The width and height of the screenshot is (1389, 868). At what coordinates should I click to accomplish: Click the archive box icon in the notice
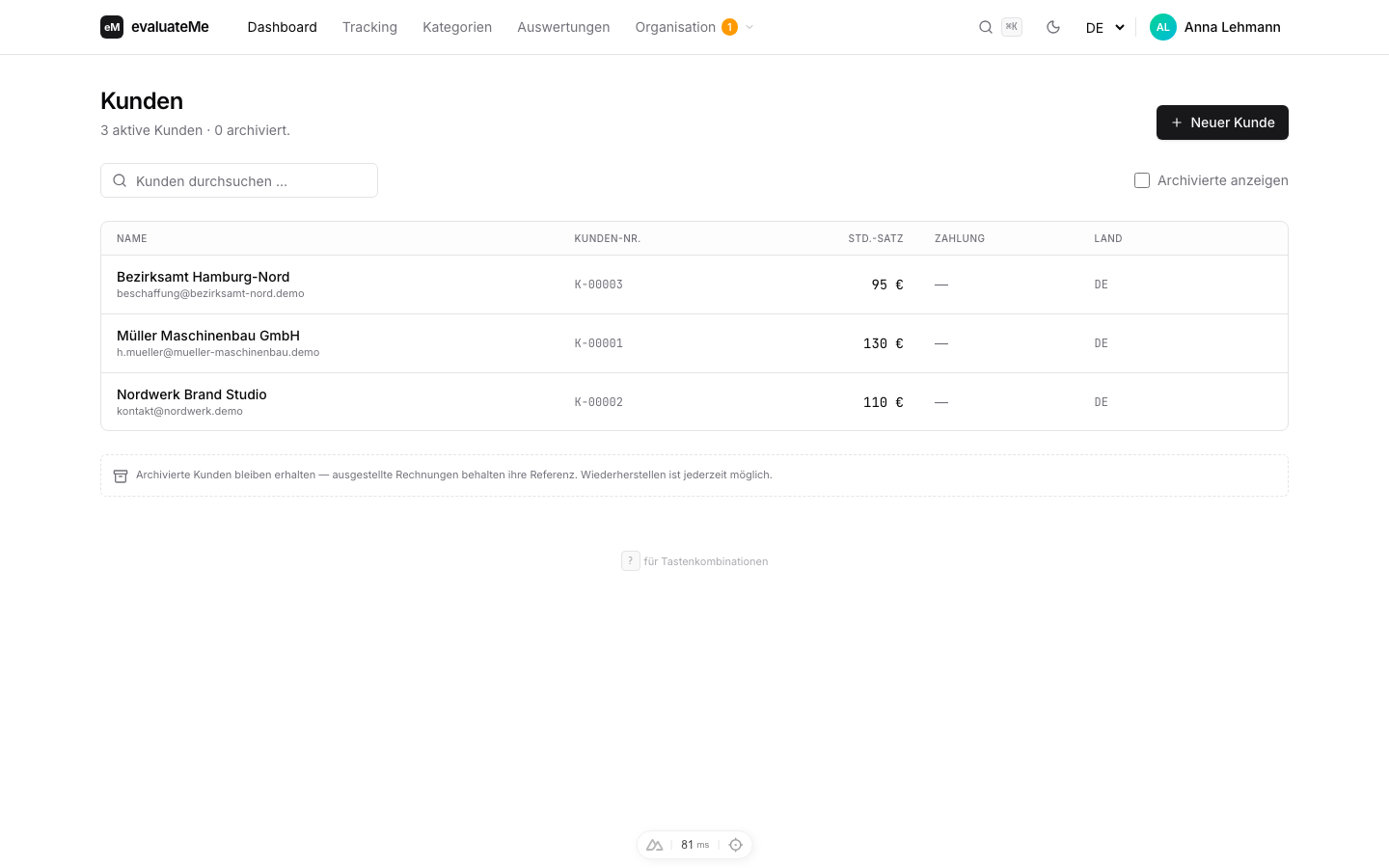tap(121, 475)
